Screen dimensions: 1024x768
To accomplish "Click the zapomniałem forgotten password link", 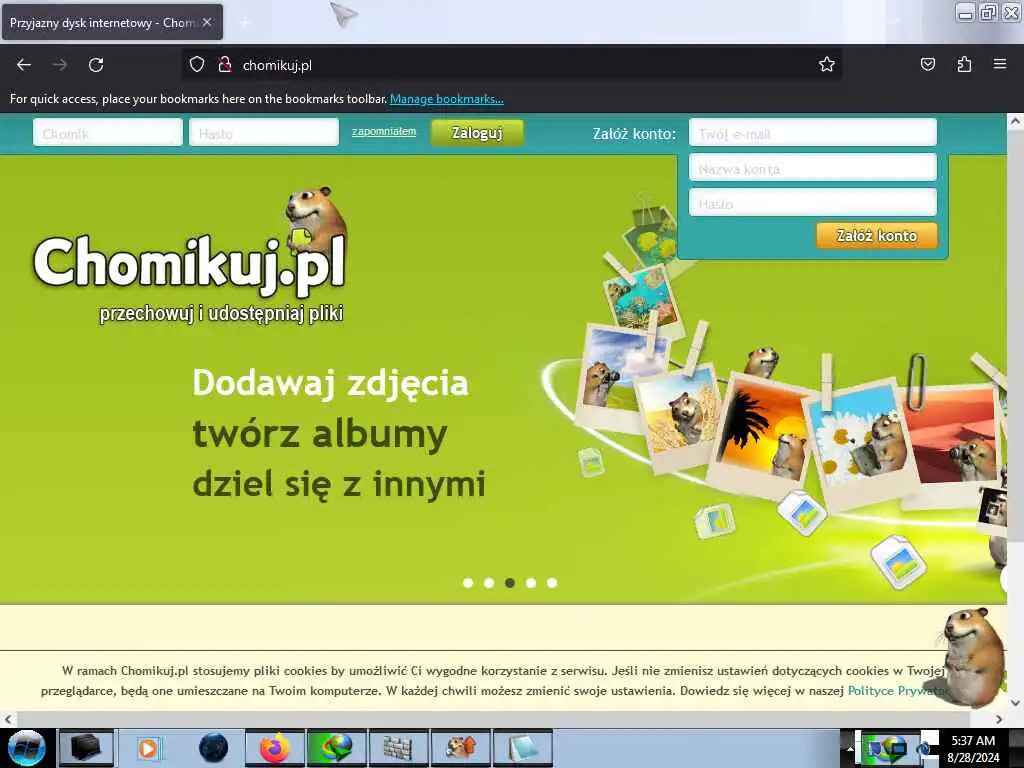I will click(384, 132).
